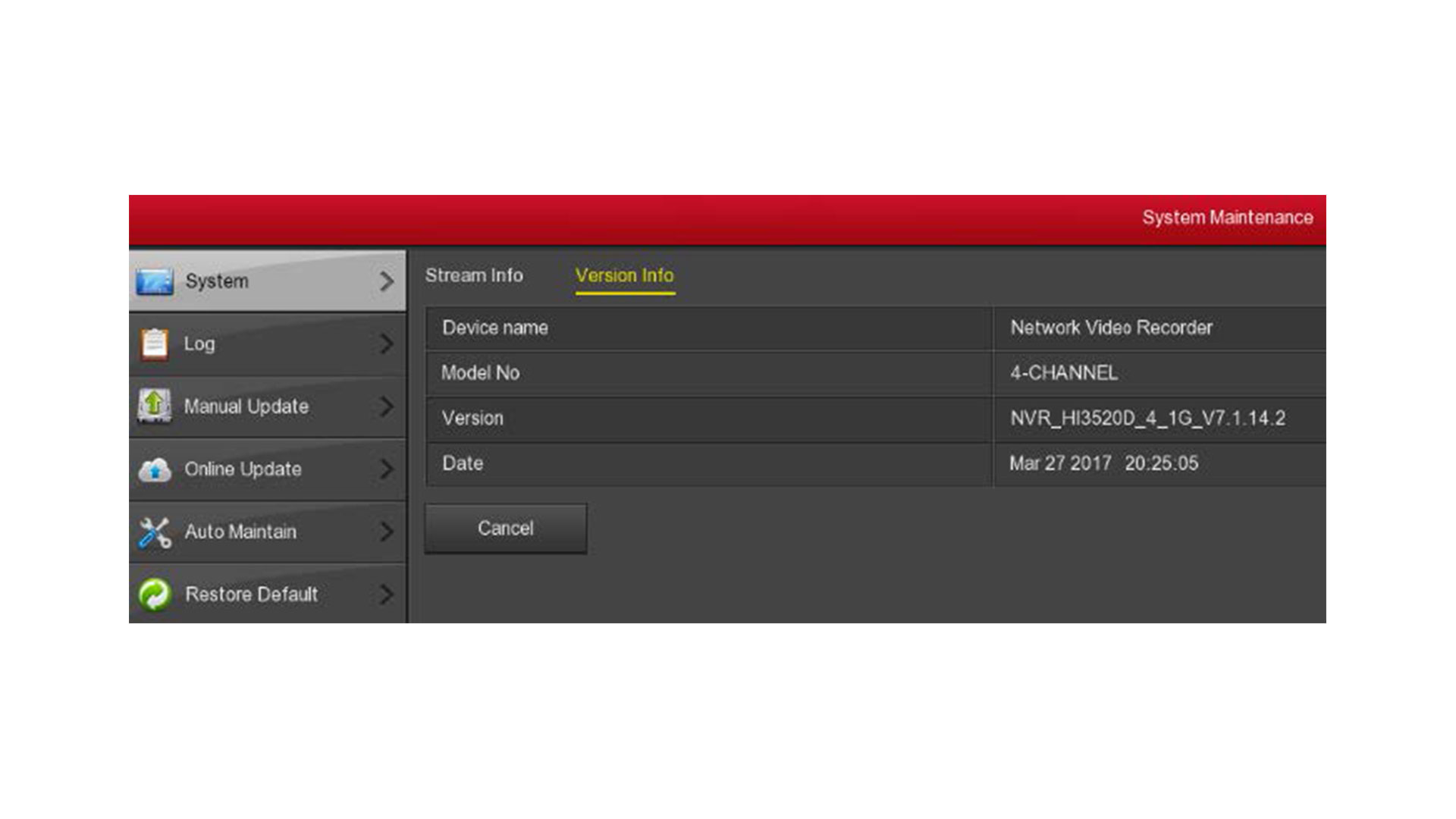Expand the Manual Update chevron arrow
The height and width of the screenshot is (819, 1456).
click(387, 406)
